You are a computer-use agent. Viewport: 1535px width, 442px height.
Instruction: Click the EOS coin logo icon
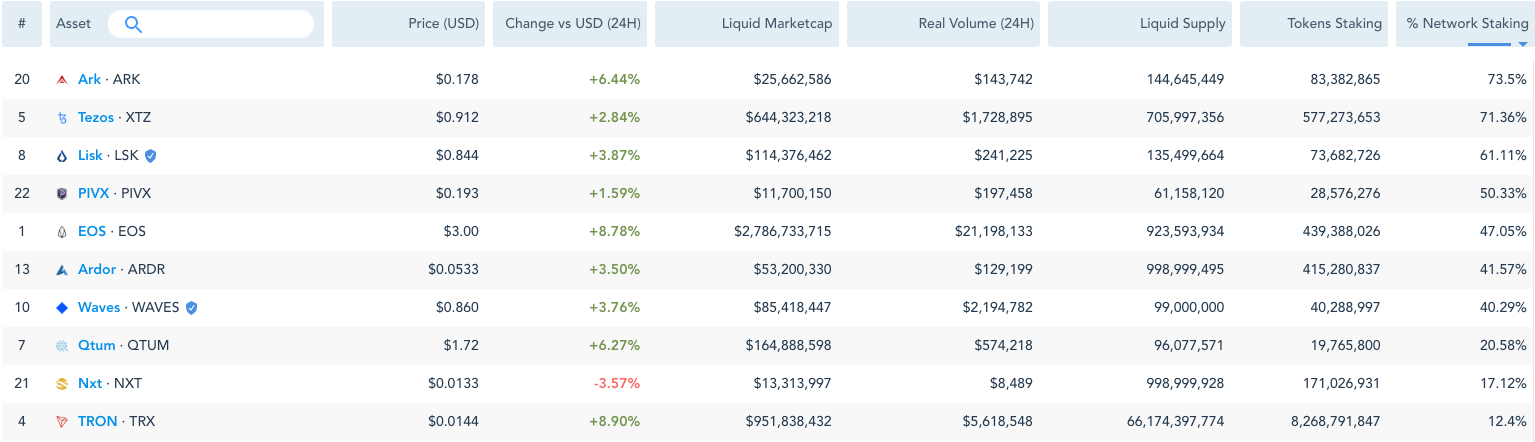click(62, 231)
